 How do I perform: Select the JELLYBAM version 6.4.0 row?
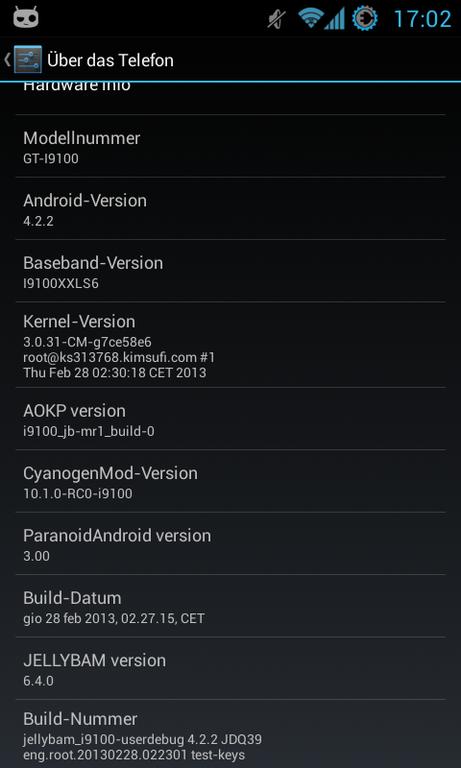[x=230, y=668]
